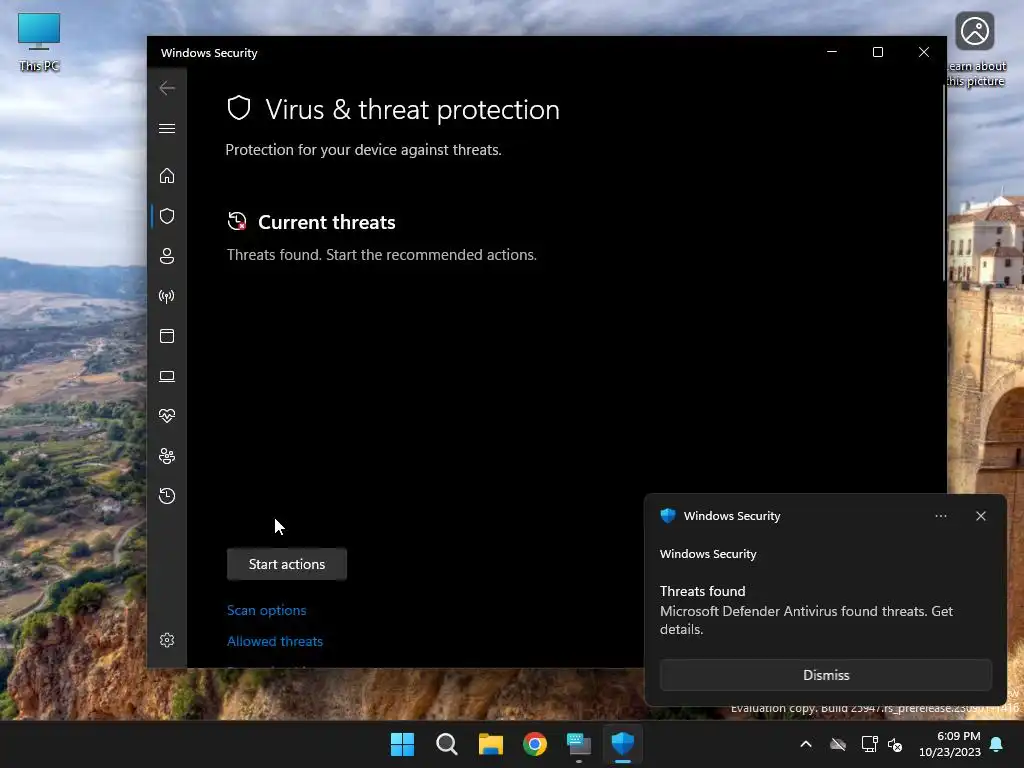The width and height of the screenshot is (1024, 768).
Task: Click the OneDrive cloud tray icon
Action: pyautogui.click(x=838, y=744)
